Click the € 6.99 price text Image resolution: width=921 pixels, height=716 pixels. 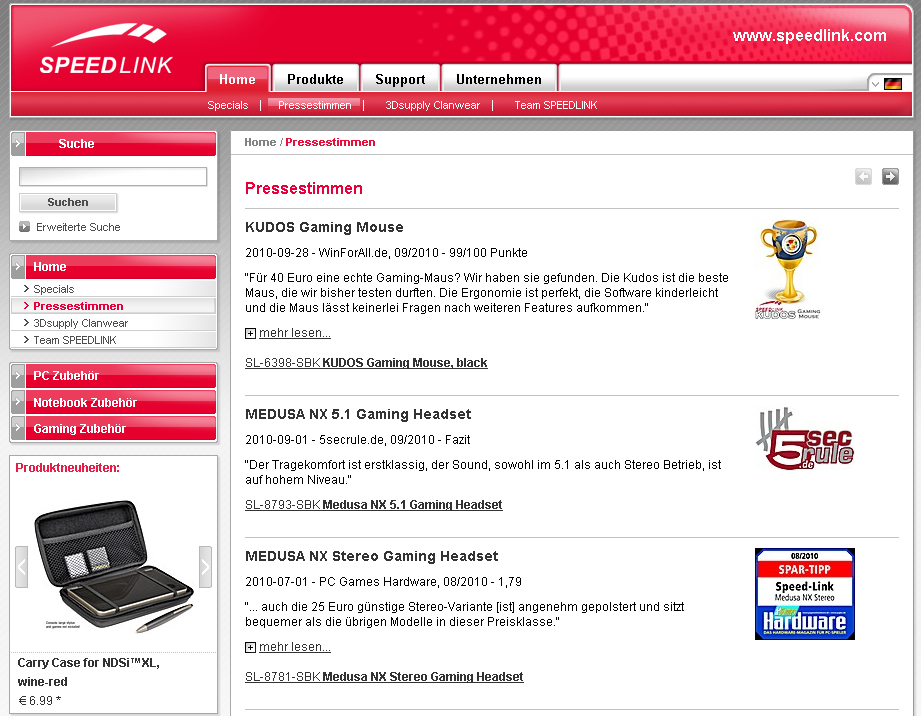[x=39, y=701]
